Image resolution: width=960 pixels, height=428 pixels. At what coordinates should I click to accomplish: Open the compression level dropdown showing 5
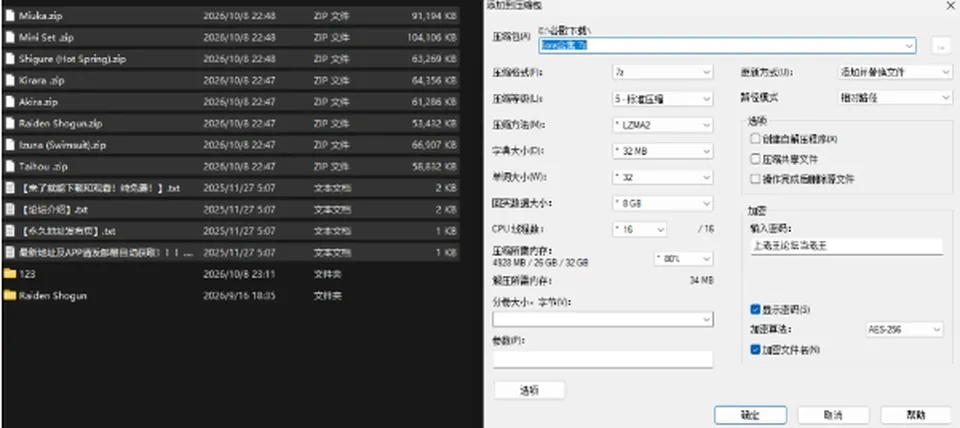tap(662, 99)
